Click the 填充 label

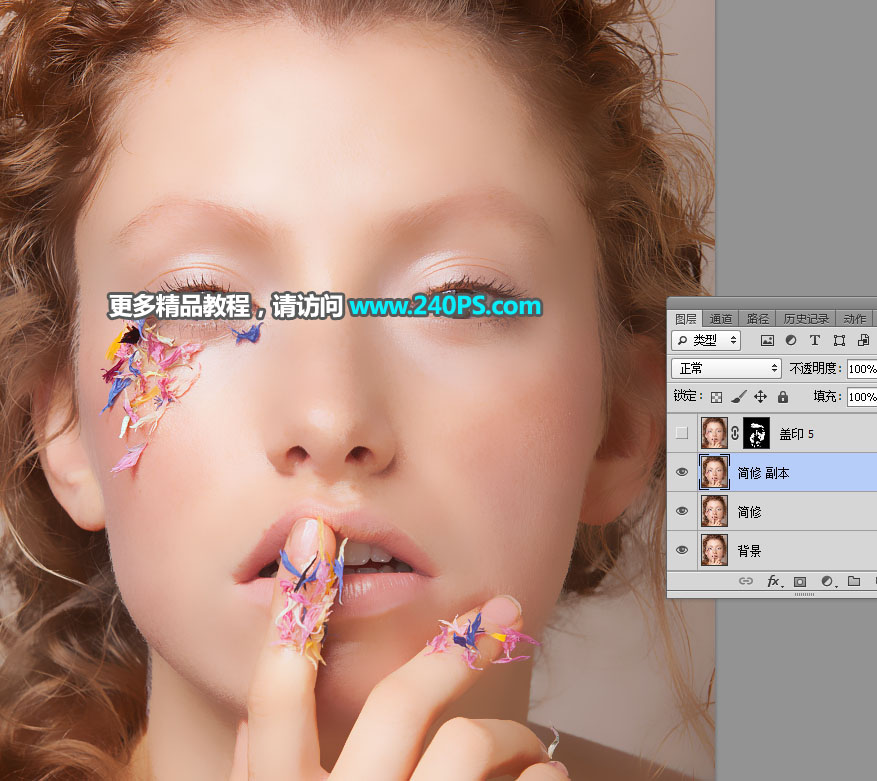[x=827, y=396]
